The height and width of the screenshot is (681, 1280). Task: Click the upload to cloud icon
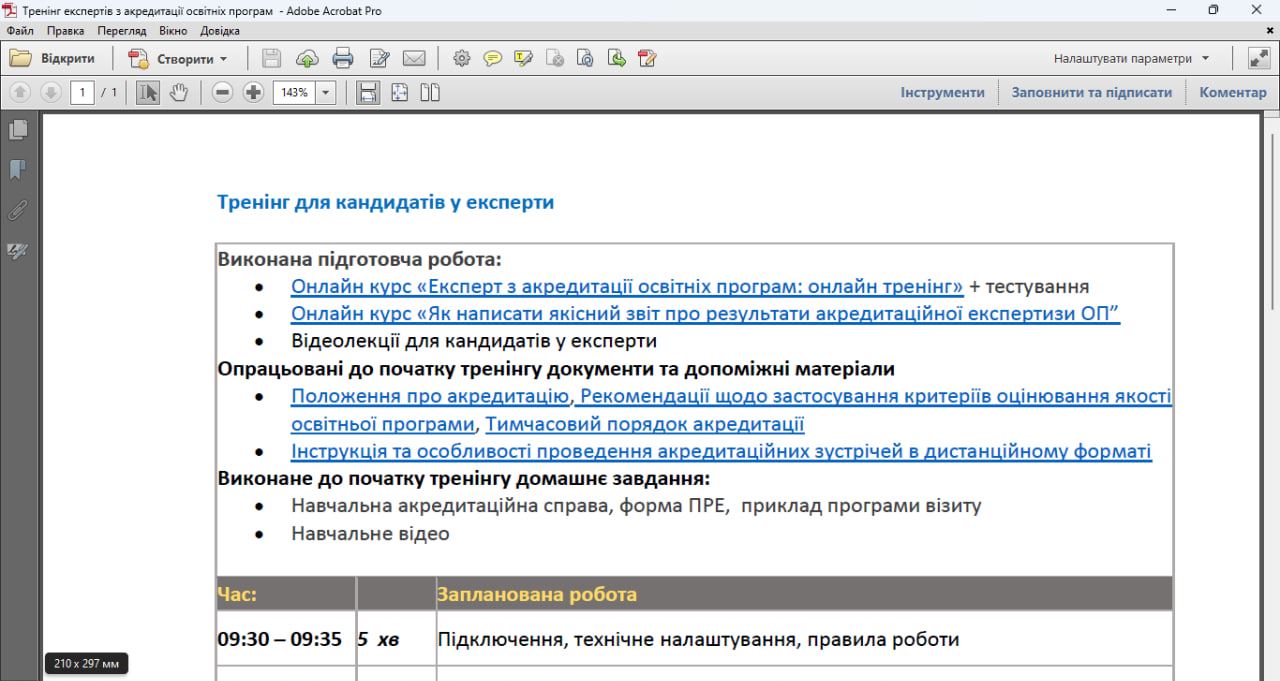tap(307, 59)
